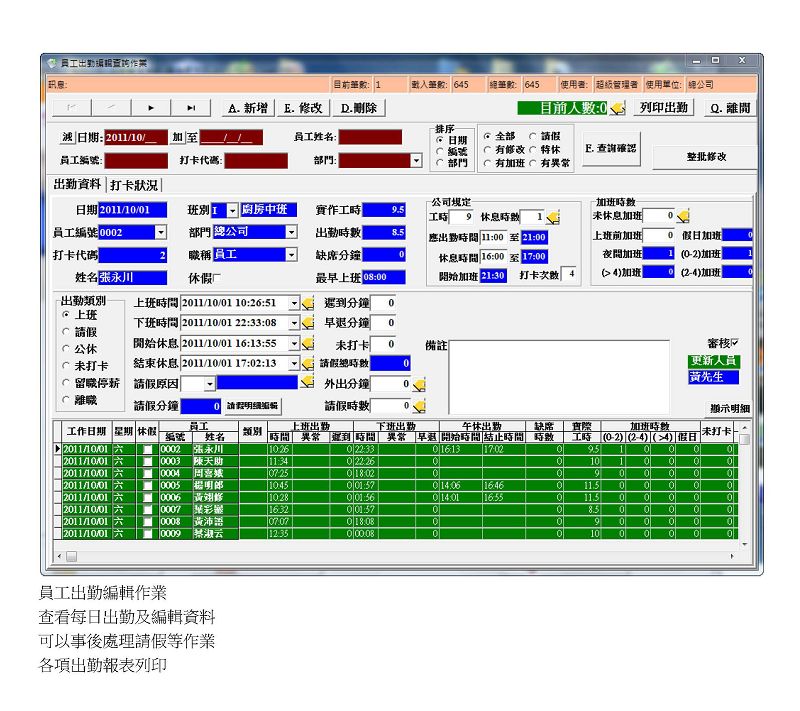Click the 列印出勤 print button

(664, 108)
